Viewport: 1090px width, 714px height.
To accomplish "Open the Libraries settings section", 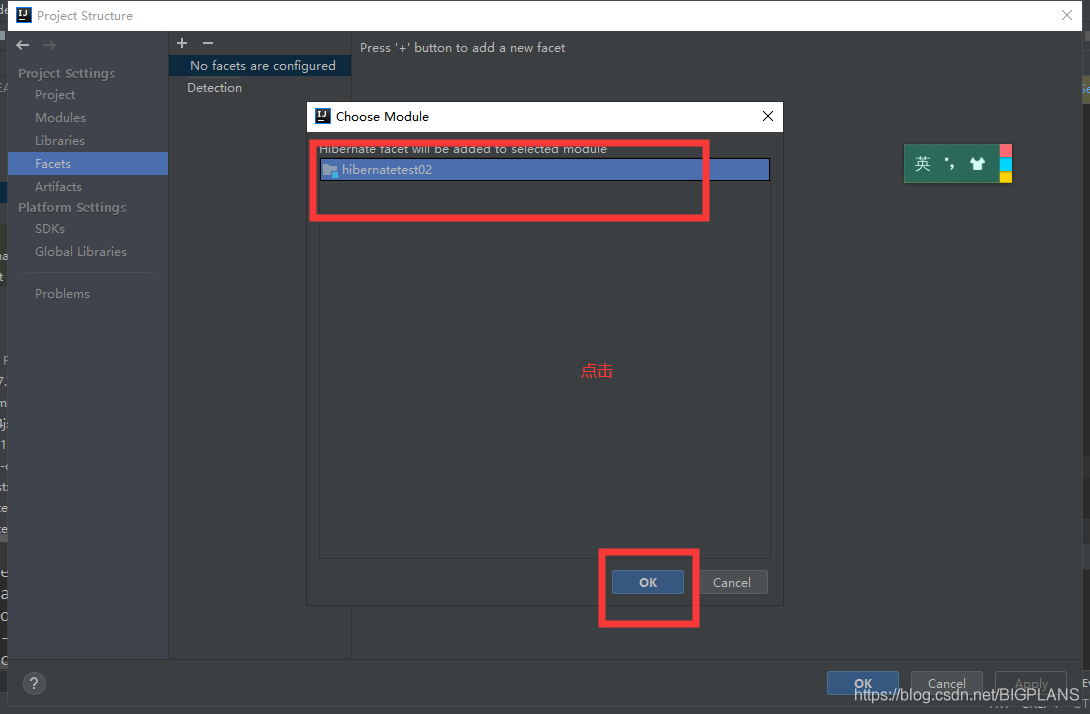I will tap(60, 140).
